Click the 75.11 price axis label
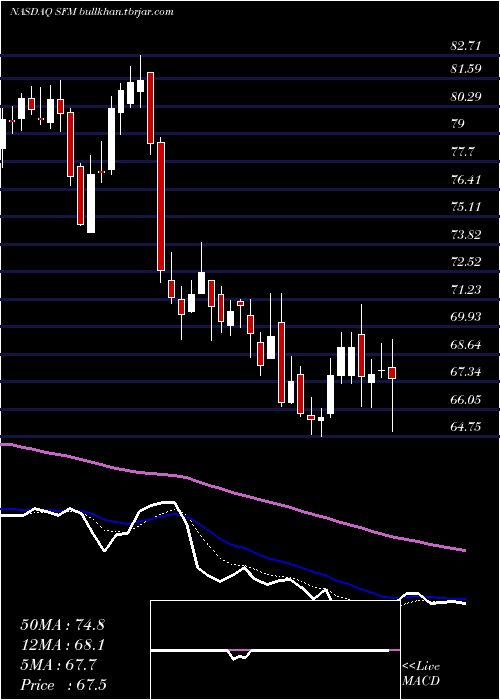 click(465, 207)
